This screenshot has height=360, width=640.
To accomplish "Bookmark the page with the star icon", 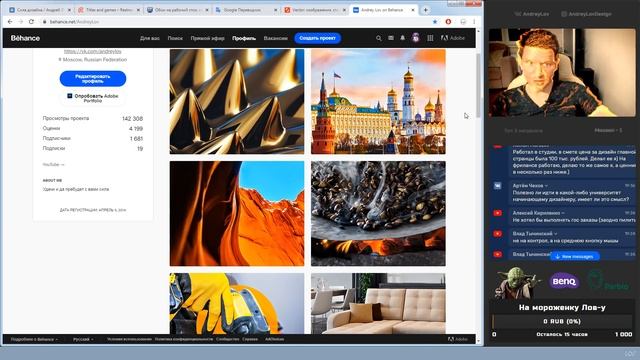I will click(435, 22).
